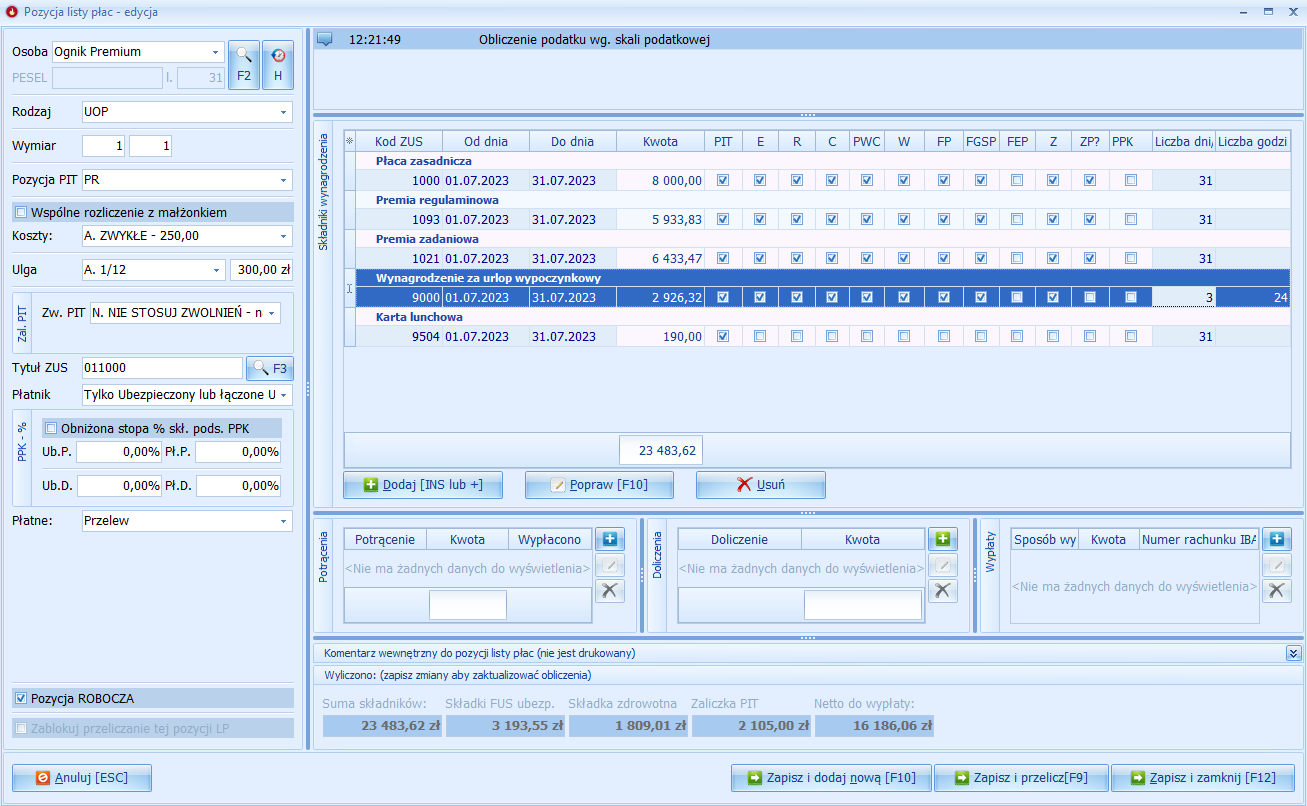Click the Od dnia column header
1307x806 pixels.
(485, 141)
